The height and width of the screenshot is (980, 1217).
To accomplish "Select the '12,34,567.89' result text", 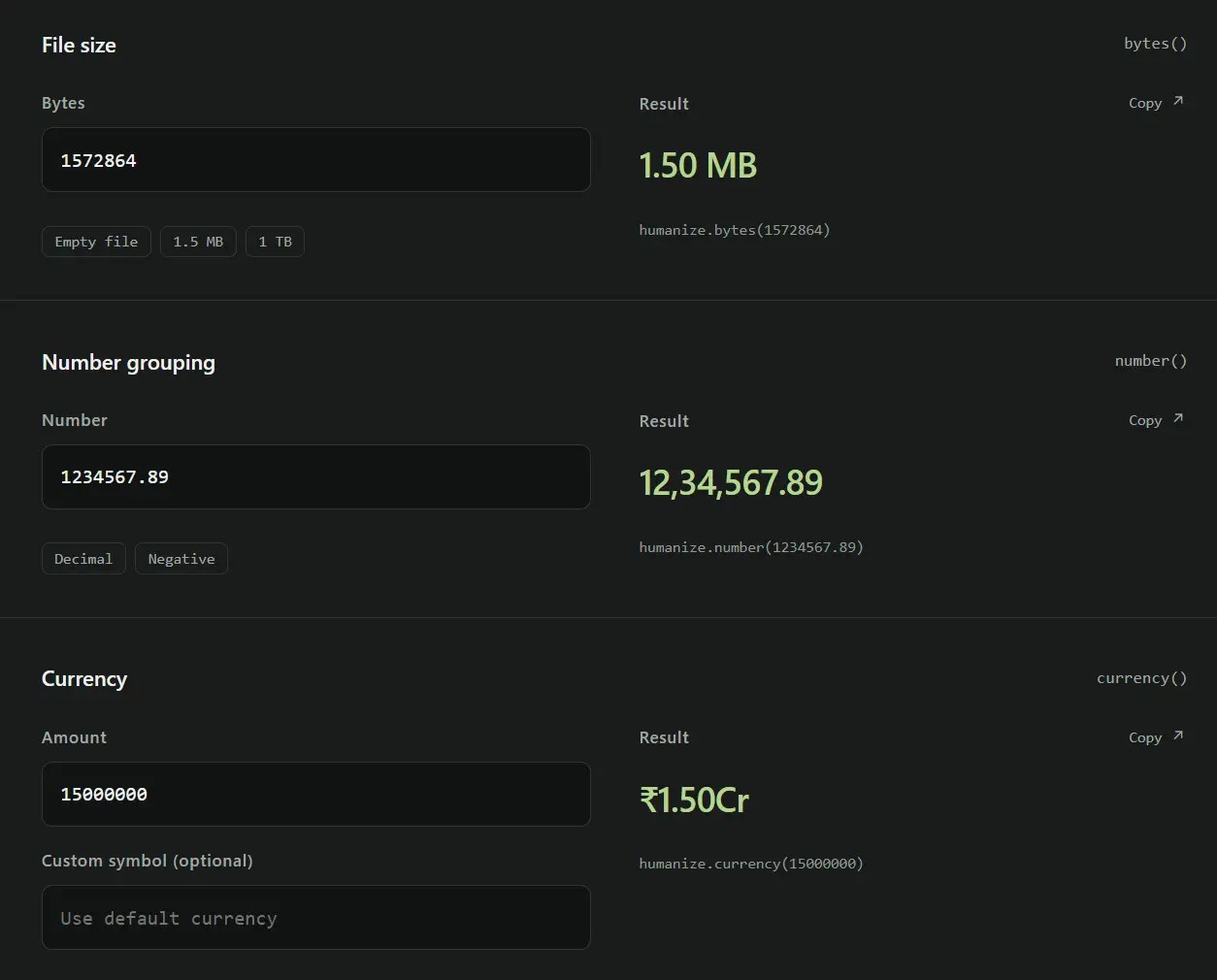I will (x=731, y=482).
